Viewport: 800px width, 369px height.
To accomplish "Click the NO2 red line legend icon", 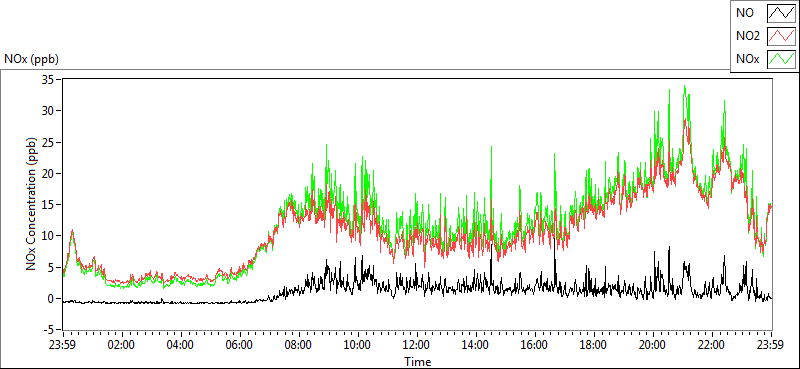I will click(781, 36).
